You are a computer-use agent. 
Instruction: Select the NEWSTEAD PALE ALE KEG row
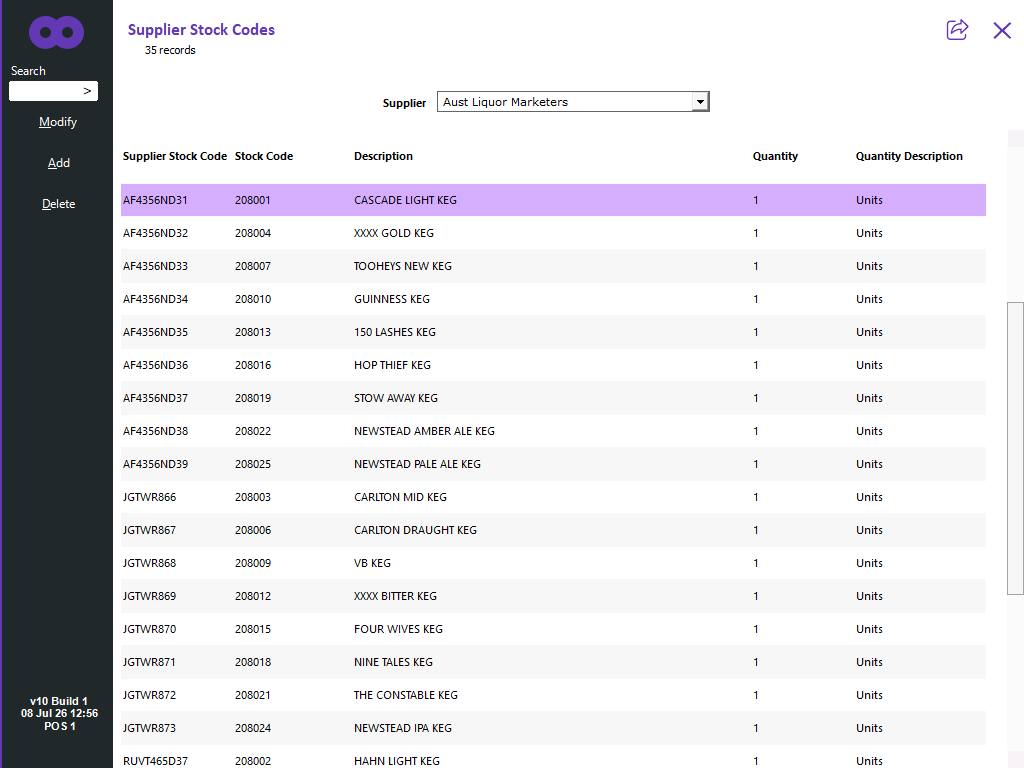pyautogui.click(x=553, y=464)
